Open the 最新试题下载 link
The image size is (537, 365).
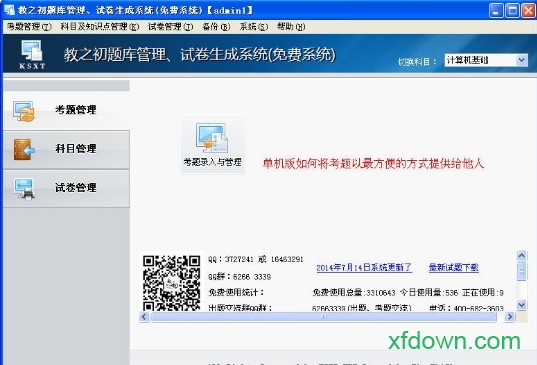click(x=453, y=267)
